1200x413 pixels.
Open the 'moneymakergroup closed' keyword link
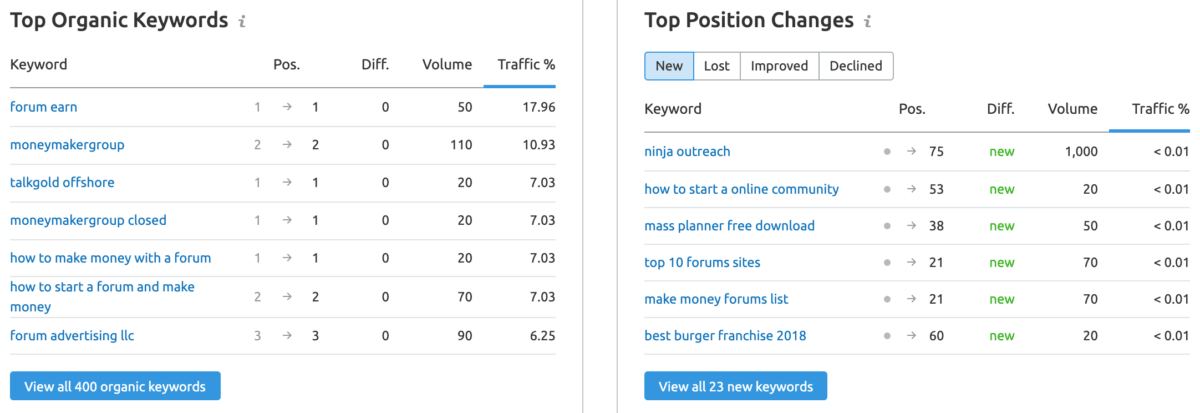pos(88,220)
